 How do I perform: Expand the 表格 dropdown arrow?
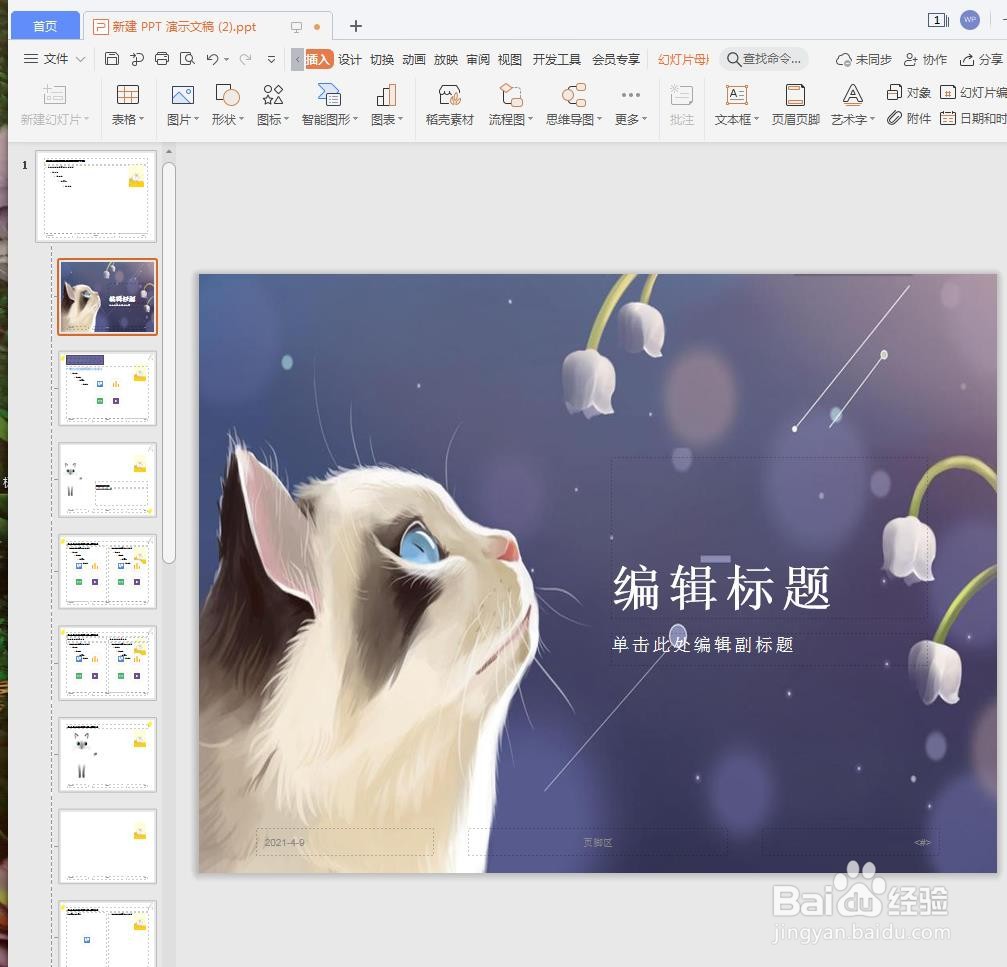click(142, 119)
